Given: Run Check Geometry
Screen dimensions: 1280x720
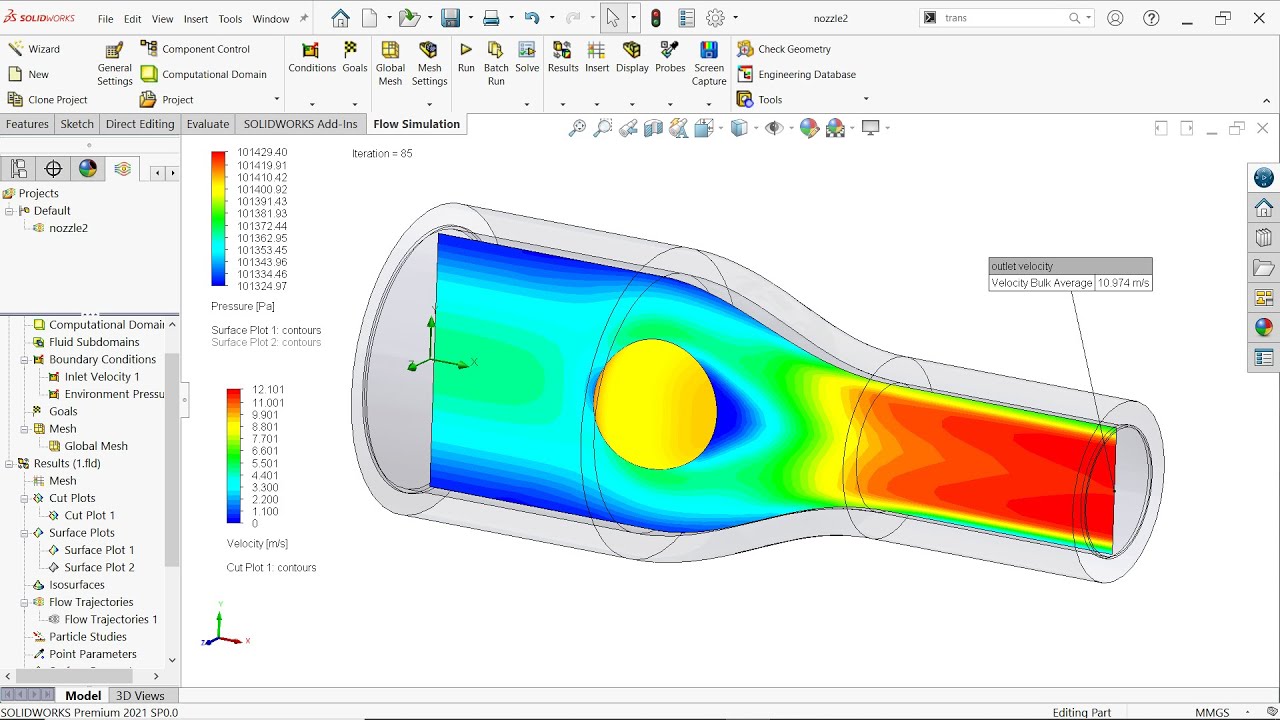Looking at the screenshot, I should pyautogui.click(x=784, y=49).
